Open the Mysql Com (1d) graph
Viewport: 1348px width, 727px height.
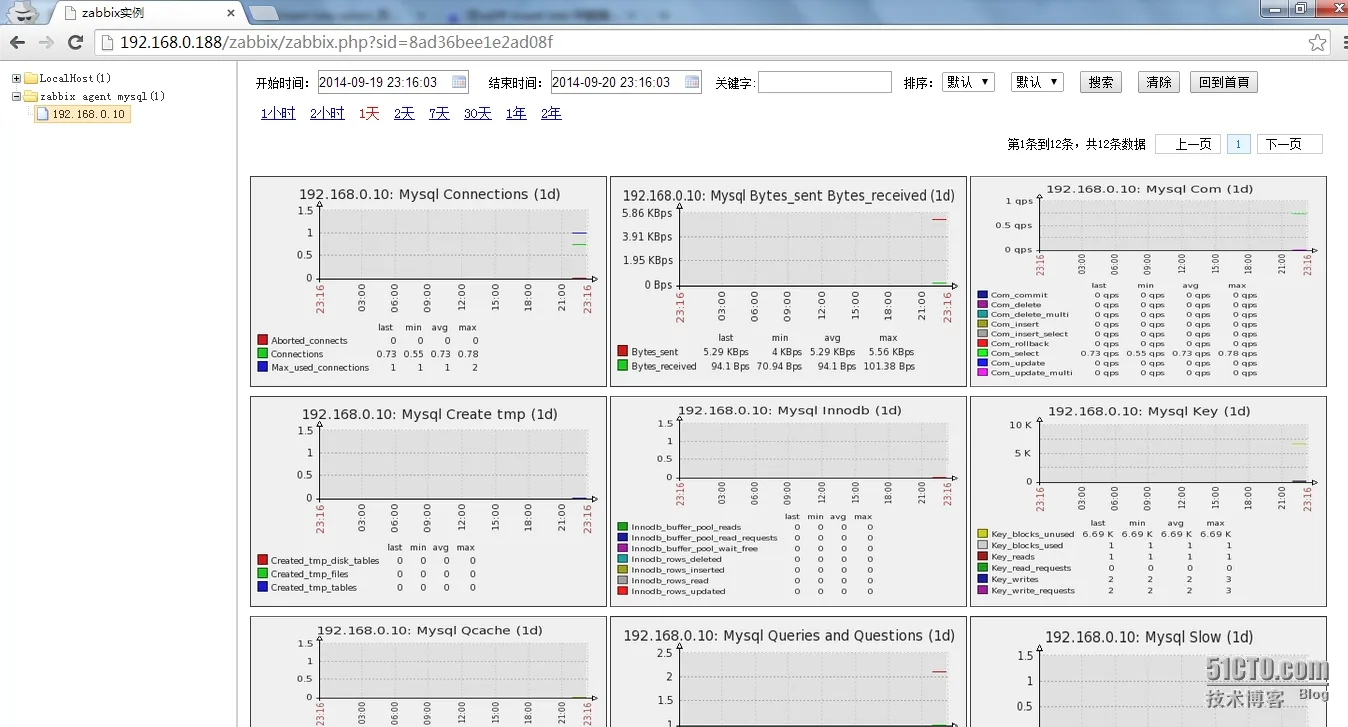[x=1148, y=280]
